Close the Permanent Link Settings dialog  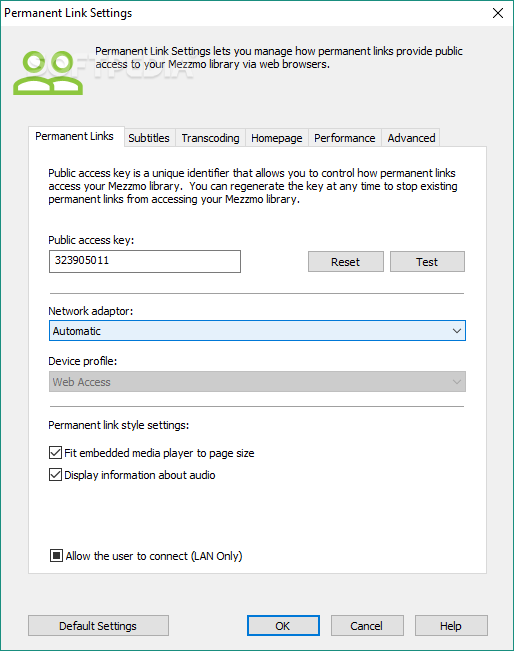pyautogui.click(x=498, y=13)
